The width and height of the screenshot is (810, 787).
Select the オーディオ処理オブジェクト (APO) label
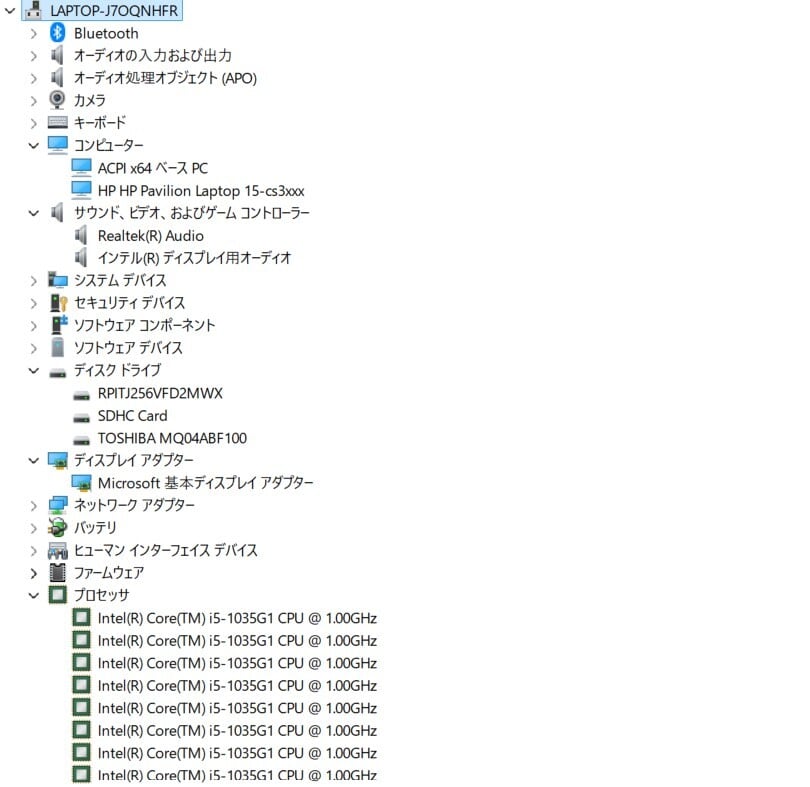(165, 78)
